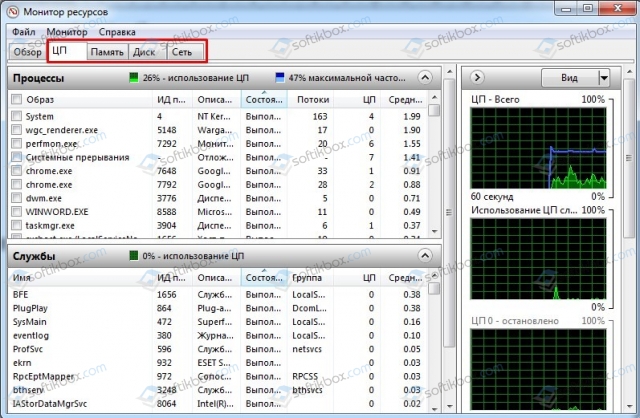Check the System process checkbox

16,116
